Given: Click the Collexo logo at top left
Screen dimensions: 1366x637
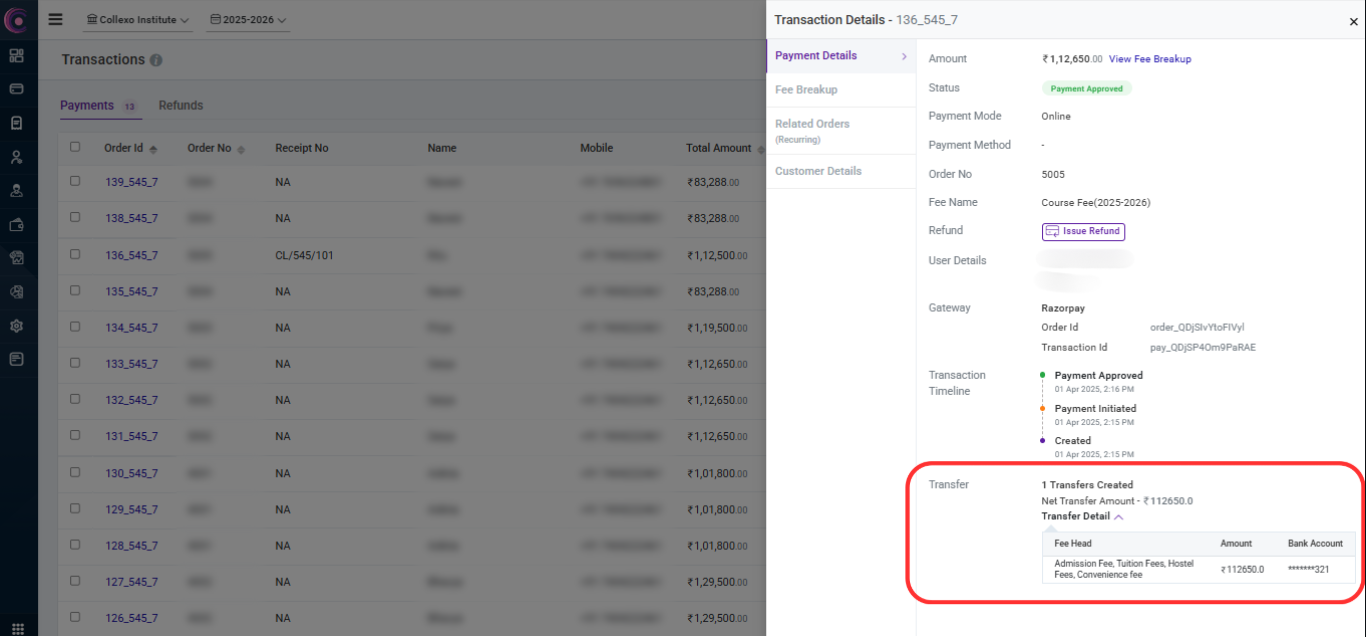Looking at the screenshot, I should coord(17,19).
